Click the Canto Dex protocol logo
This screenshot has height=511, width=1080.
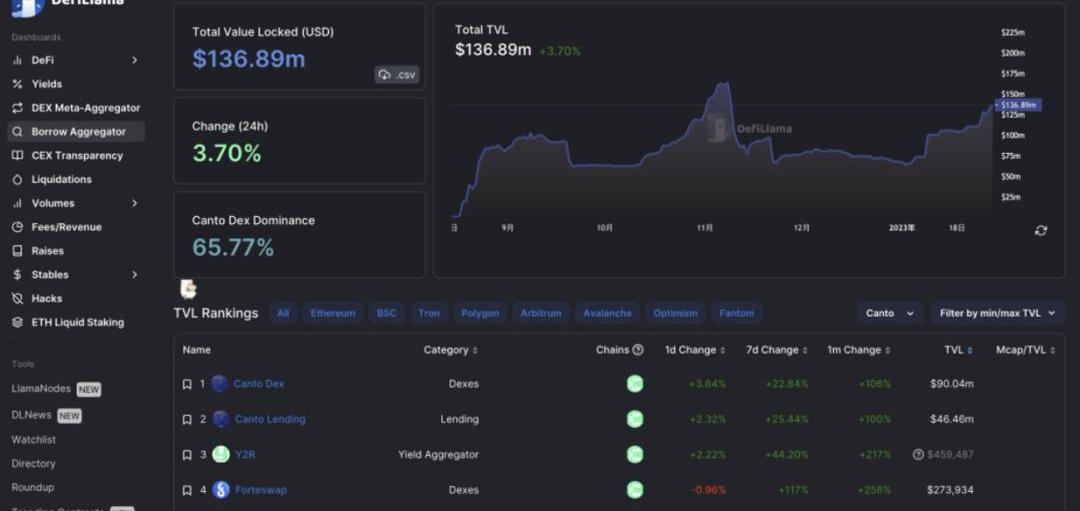220,384
